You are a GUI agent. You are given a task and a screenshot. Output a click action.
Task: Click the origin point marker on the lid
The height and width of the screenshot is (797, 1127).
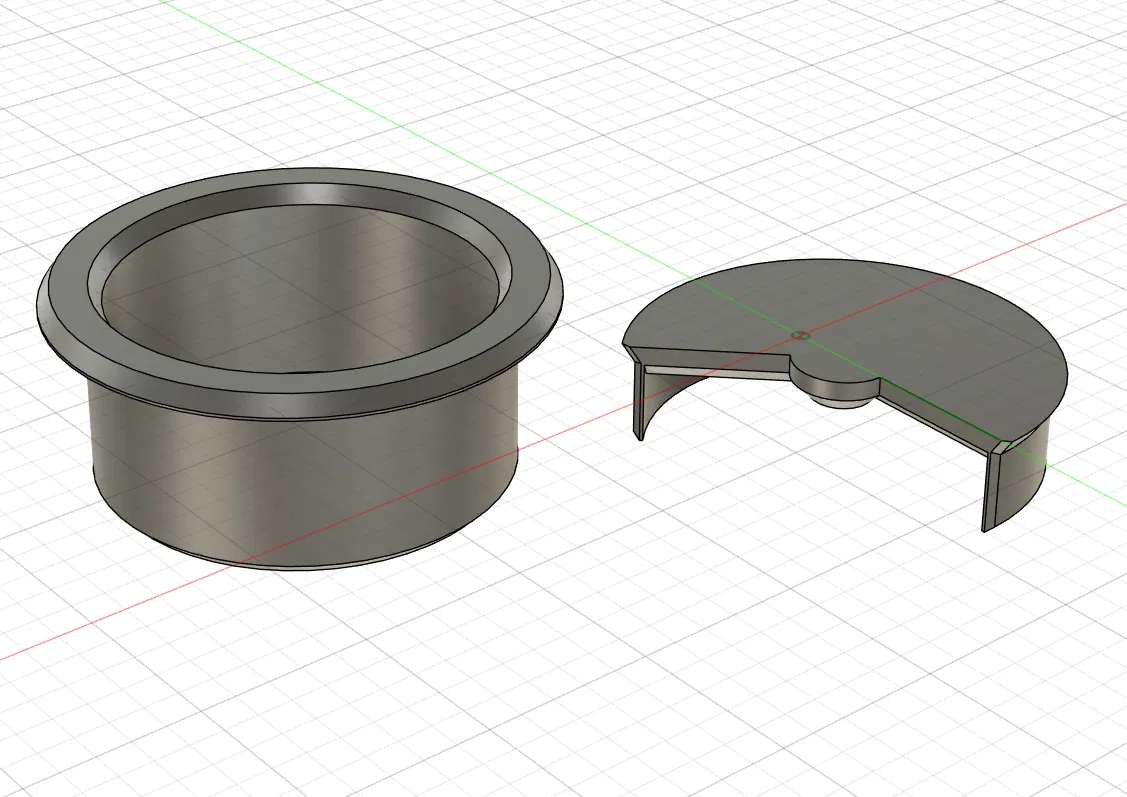coord(800,336)
